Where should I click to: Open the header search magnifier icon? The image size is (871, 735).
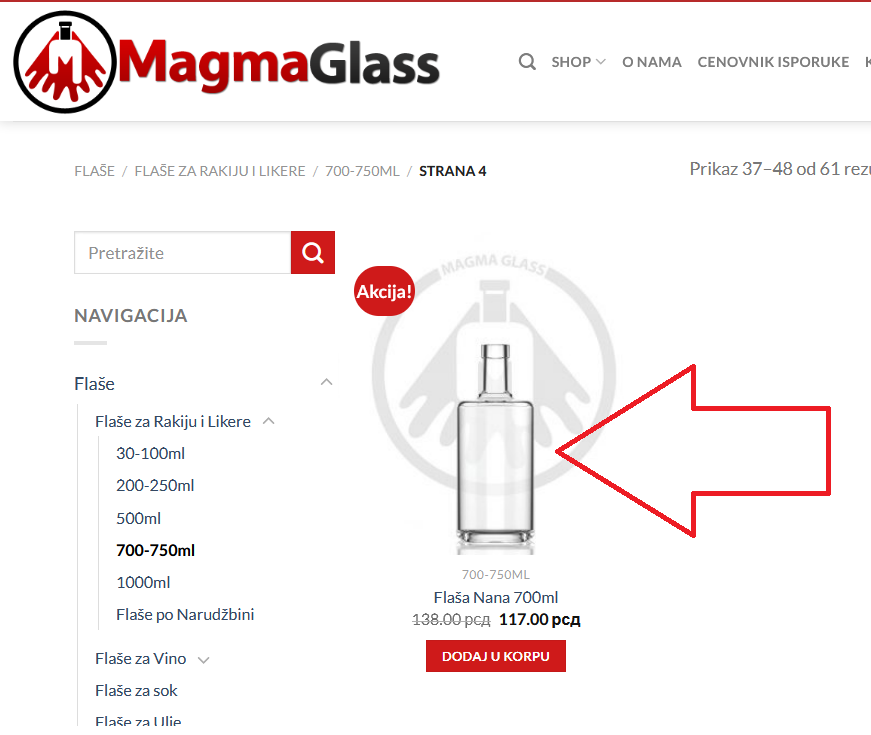[x=527, y=62]
